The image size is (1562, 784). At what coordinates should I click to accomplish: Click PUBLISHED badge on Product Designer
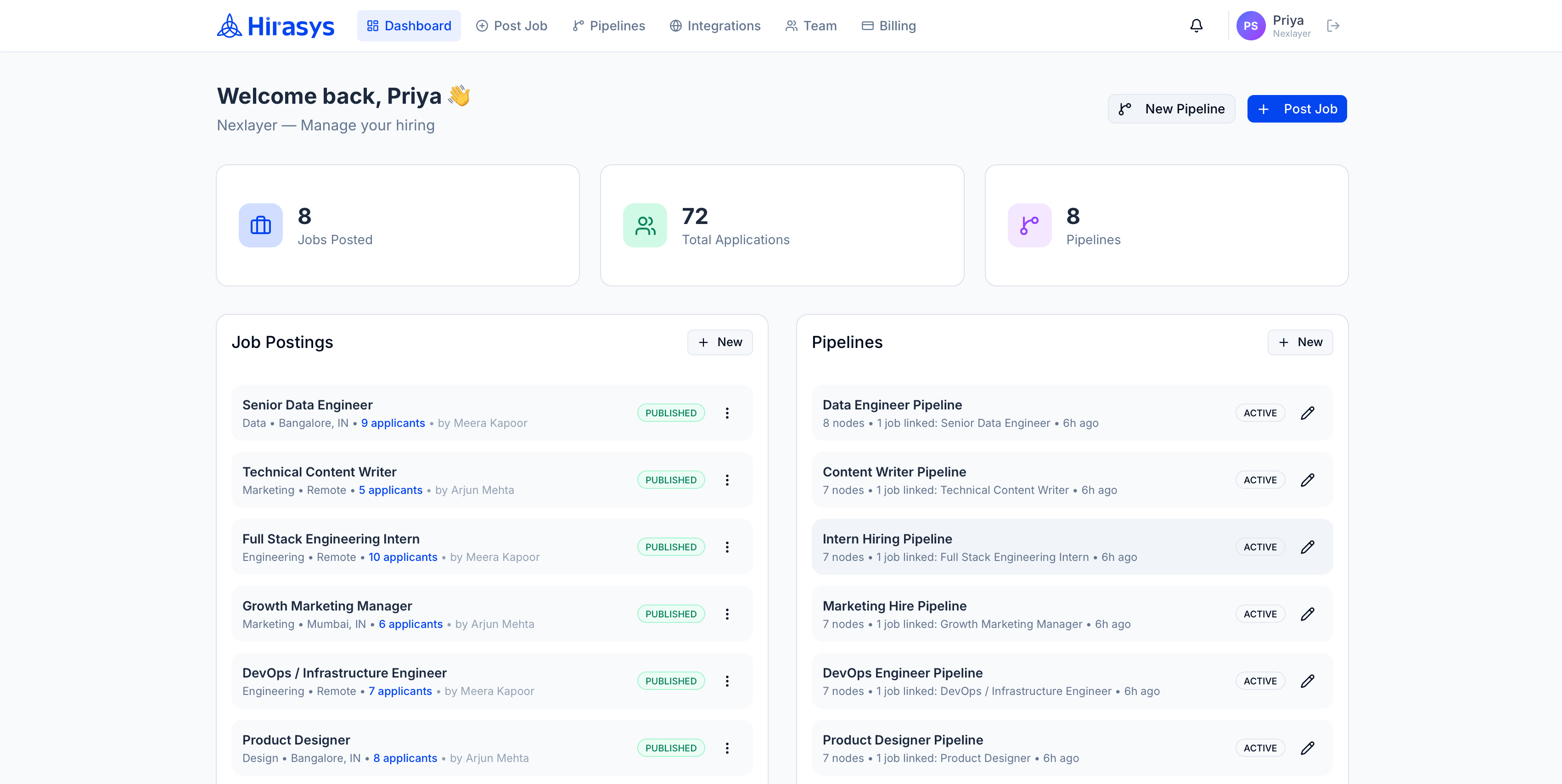671,748
